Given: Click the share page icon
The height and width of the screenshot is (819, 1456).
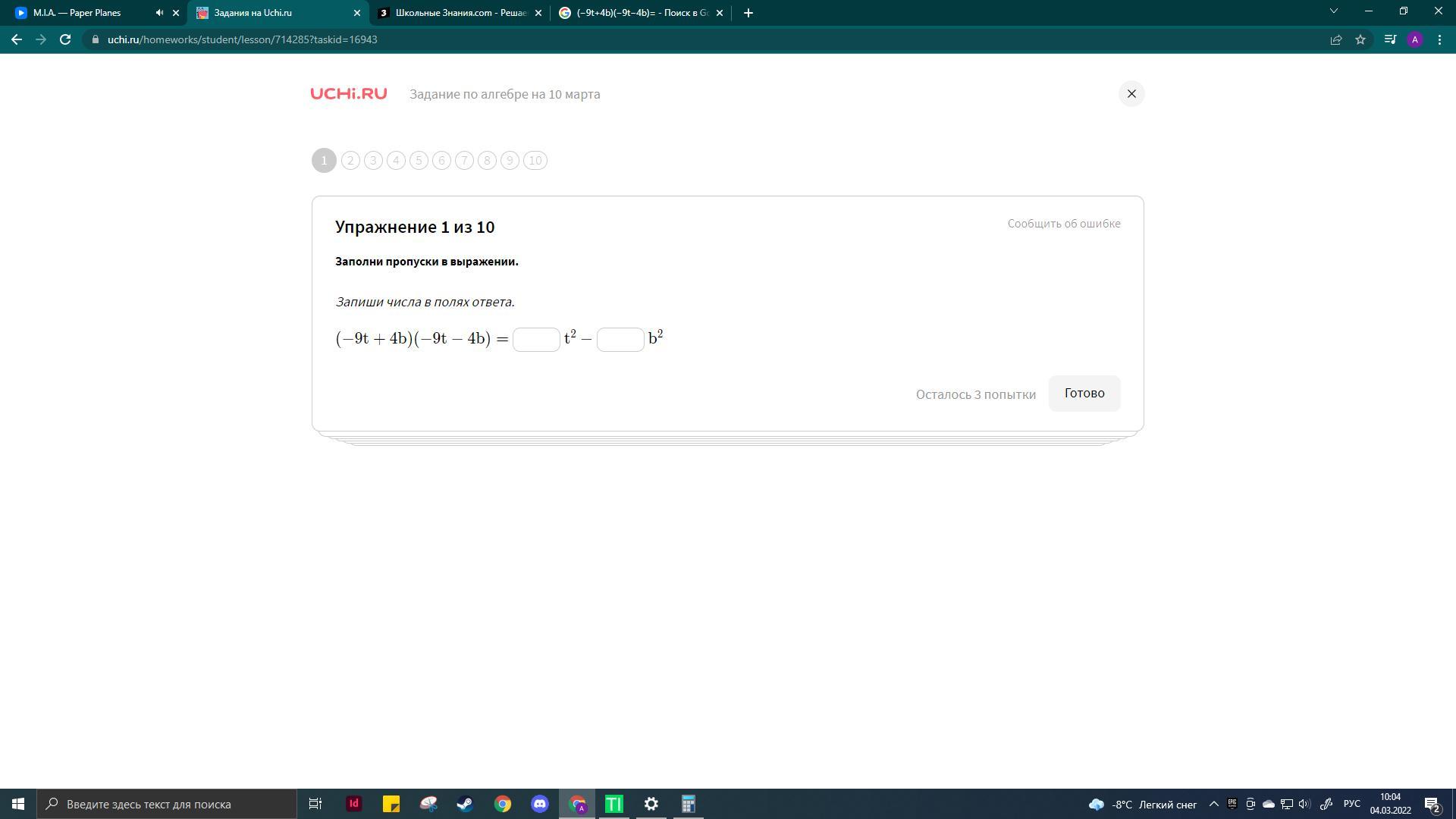Looking at the screenshot, I should point(1336,39).
